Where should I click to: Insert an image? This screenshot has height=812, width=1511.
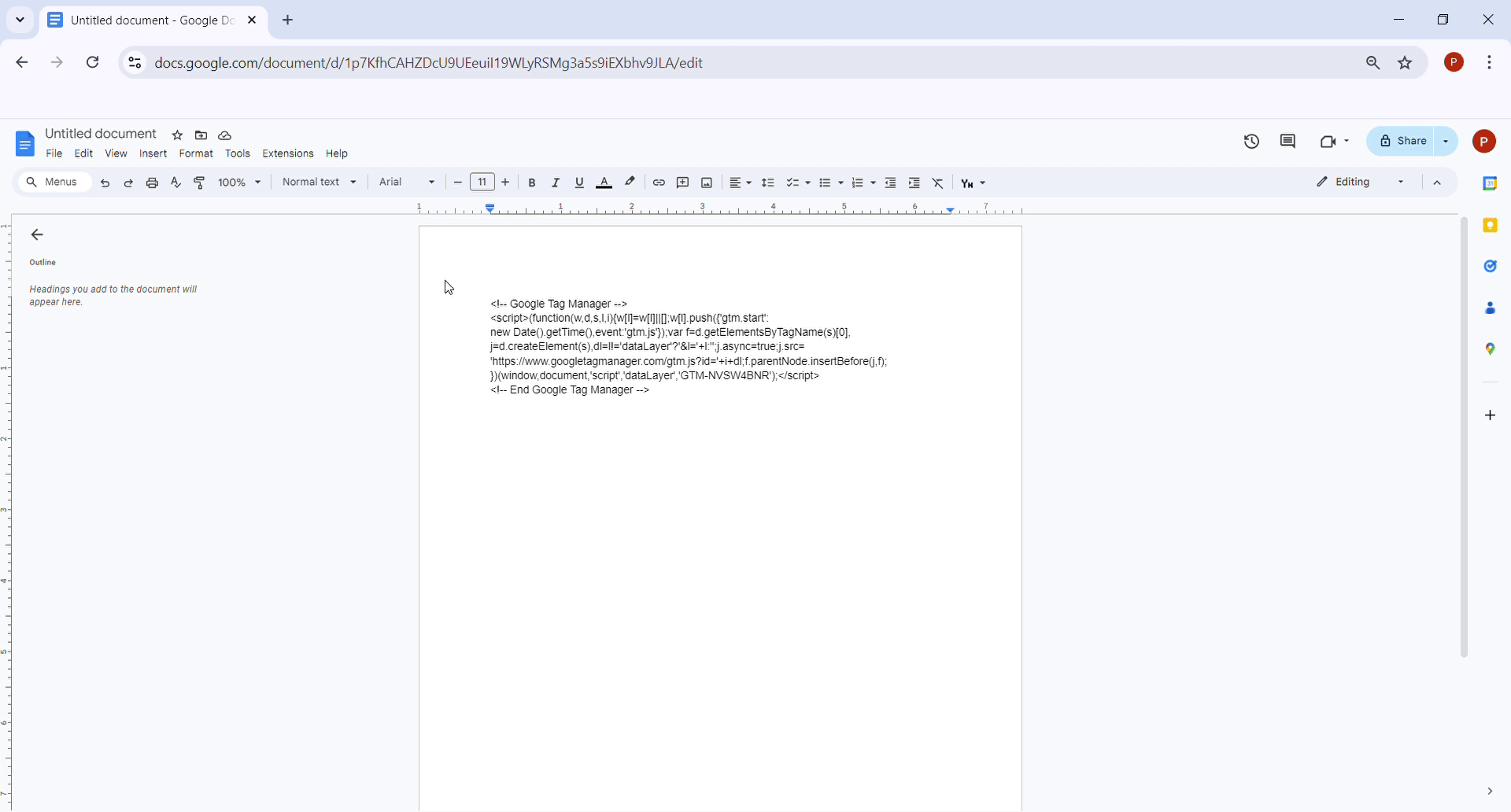[707, 183]
